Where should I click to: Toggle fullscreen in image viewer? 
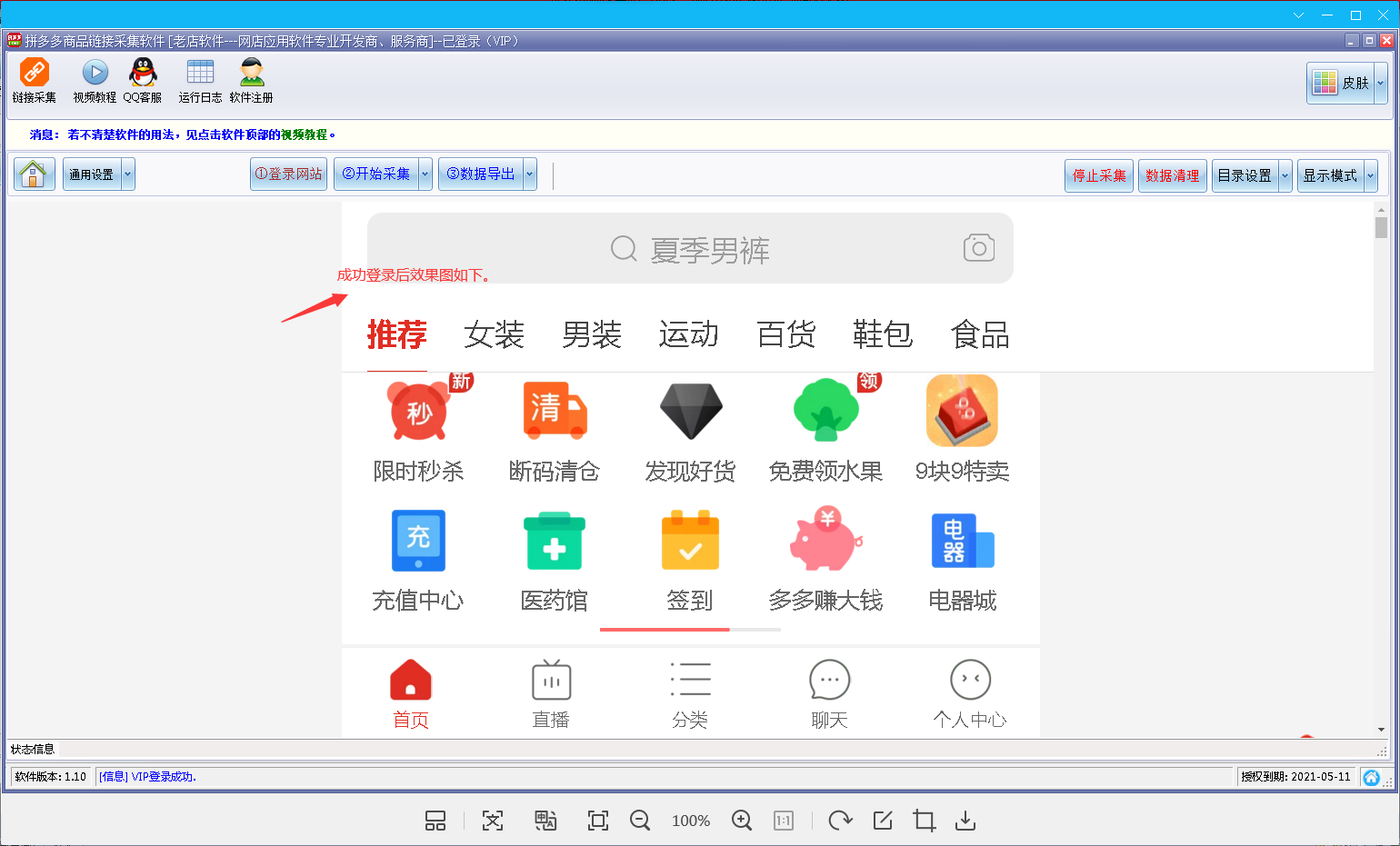pyautogui.click(x=598, y=821)
